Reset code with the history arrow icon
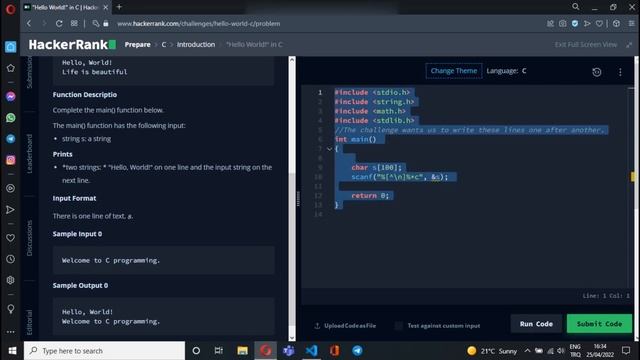This screenshot has width=640, height=360. [x=597, y=72]
